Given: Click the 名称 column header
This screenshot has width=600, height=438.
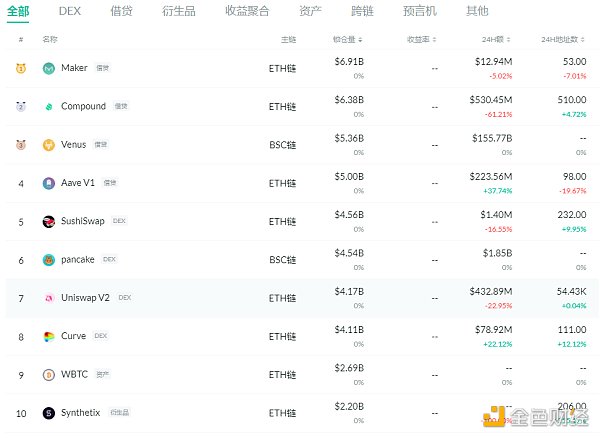Looking at the screenshot, I should pos(50,39).
